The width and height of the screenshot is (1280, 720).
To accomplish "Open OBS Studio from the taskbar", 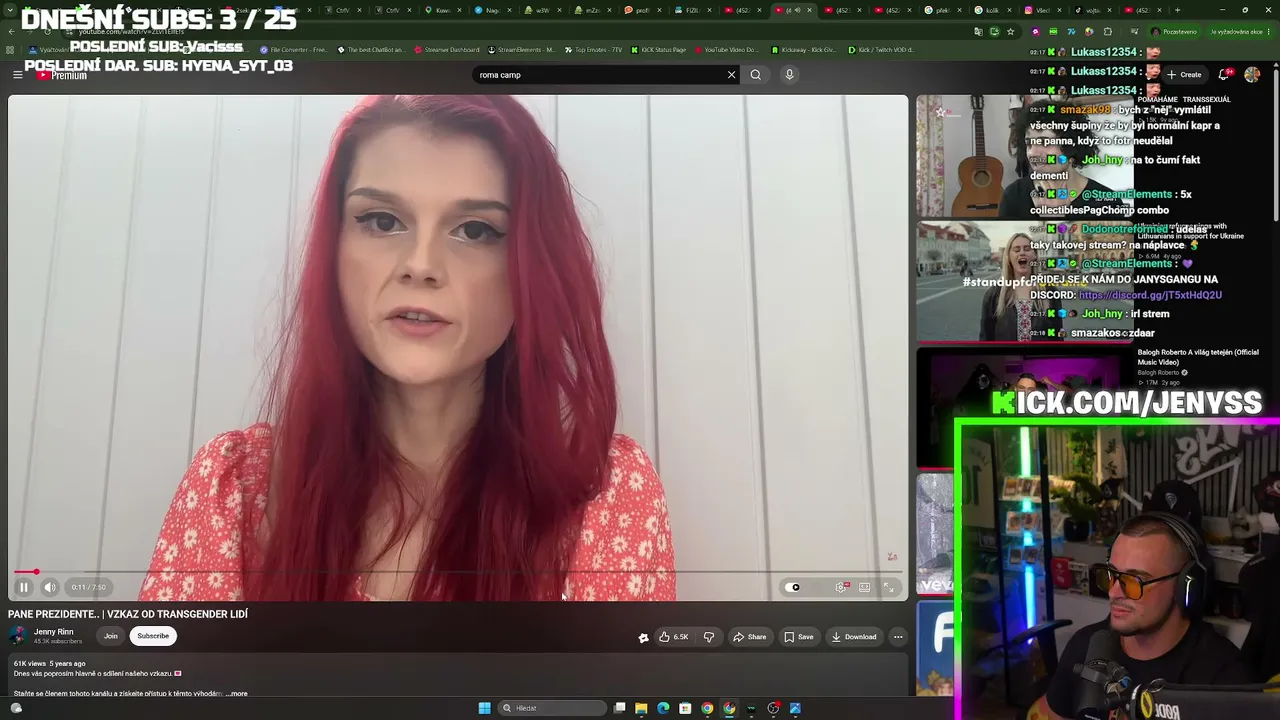I will 773,708.
